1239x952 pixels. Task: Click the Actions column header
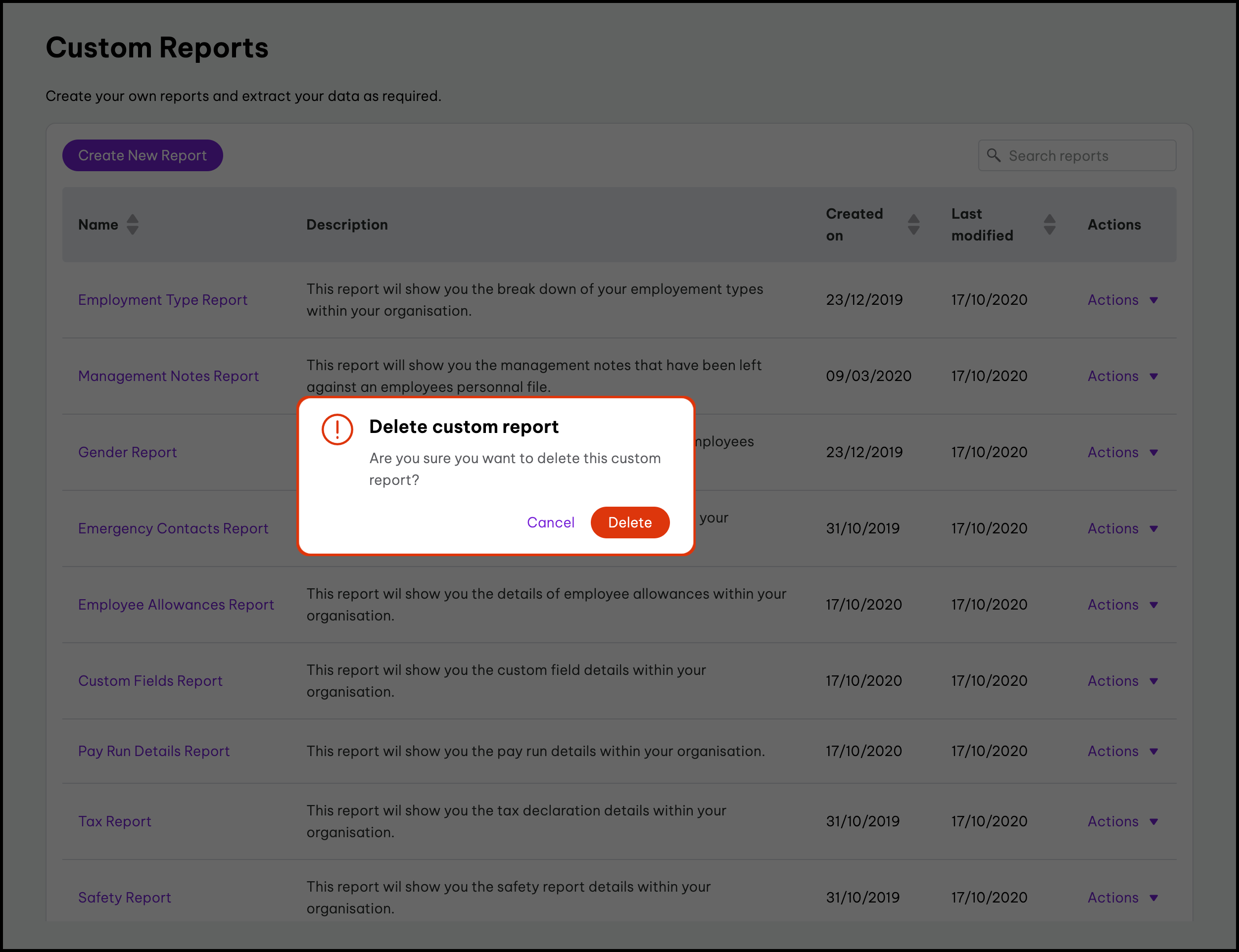(x=1114, y=225)
